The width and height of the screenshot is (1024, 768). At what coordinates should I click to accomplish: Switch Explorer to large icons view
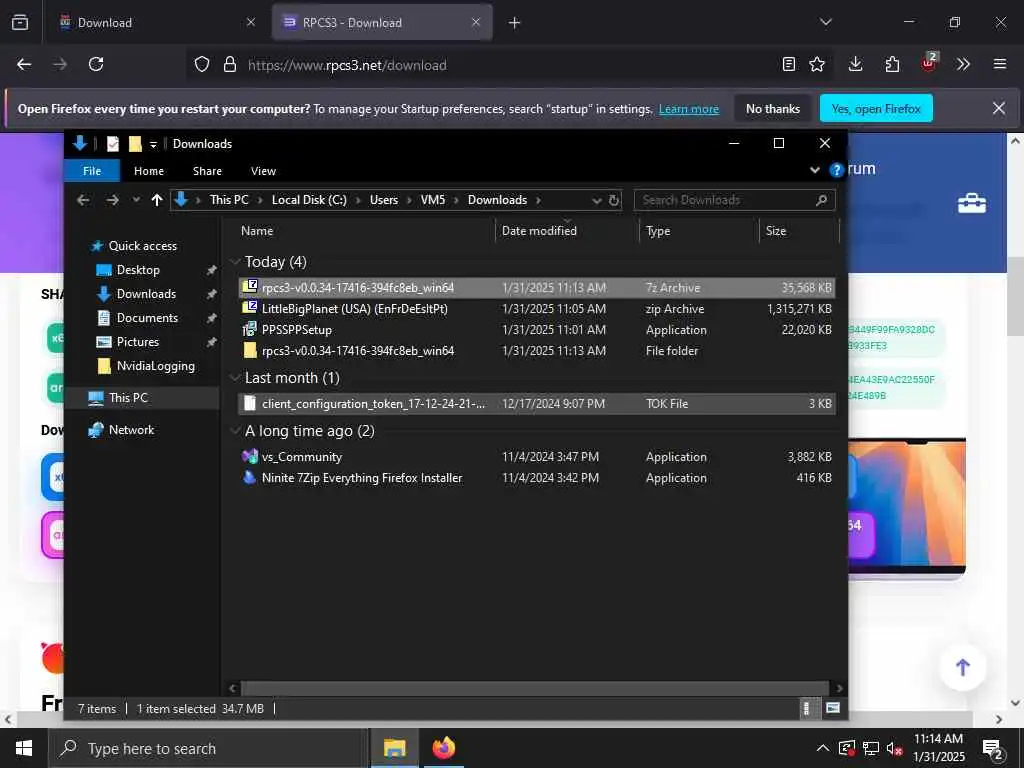tap(833, 708)
